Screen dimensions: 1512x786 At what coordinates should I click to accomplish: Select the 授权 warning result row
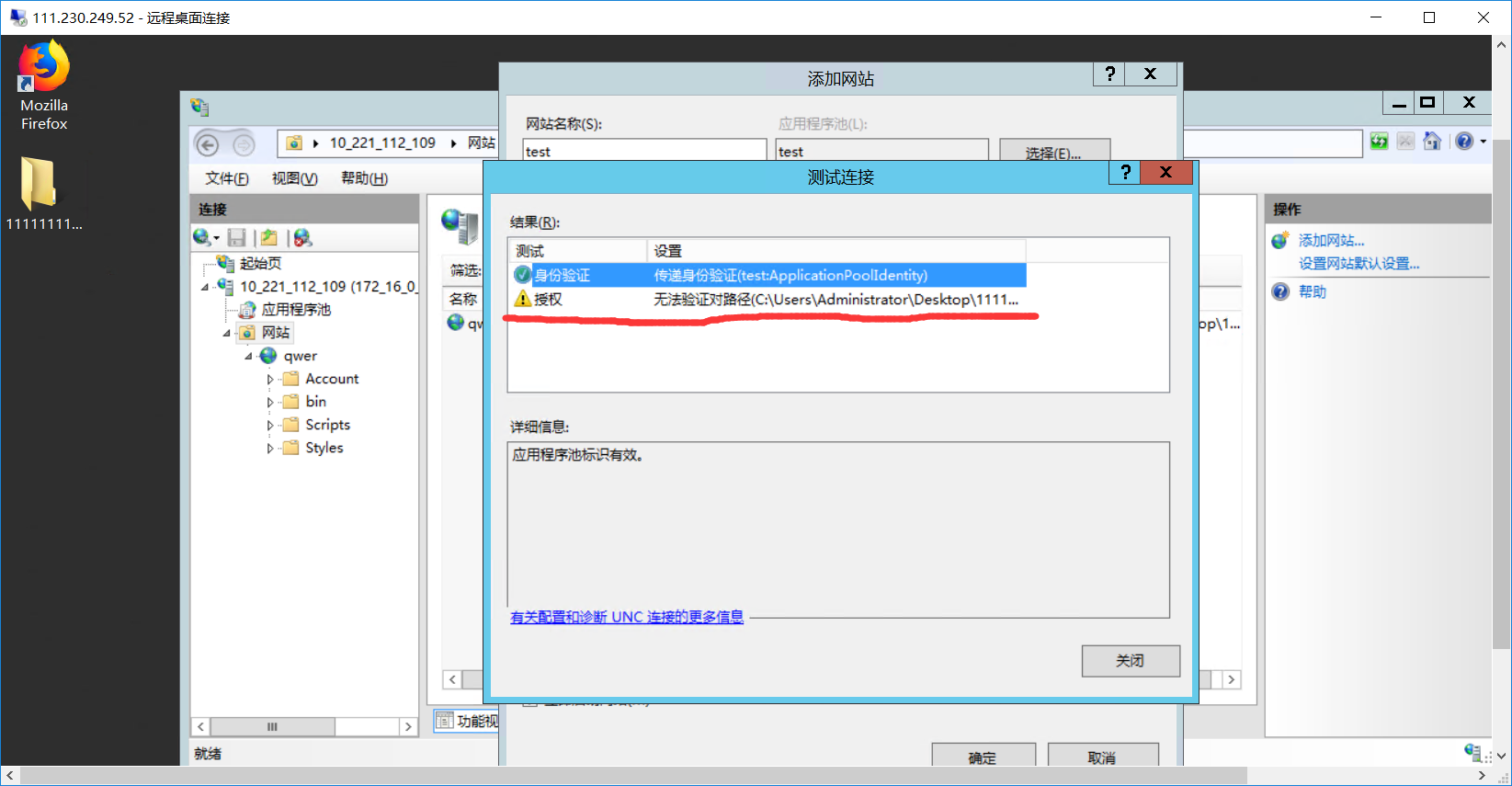point(767,299)
